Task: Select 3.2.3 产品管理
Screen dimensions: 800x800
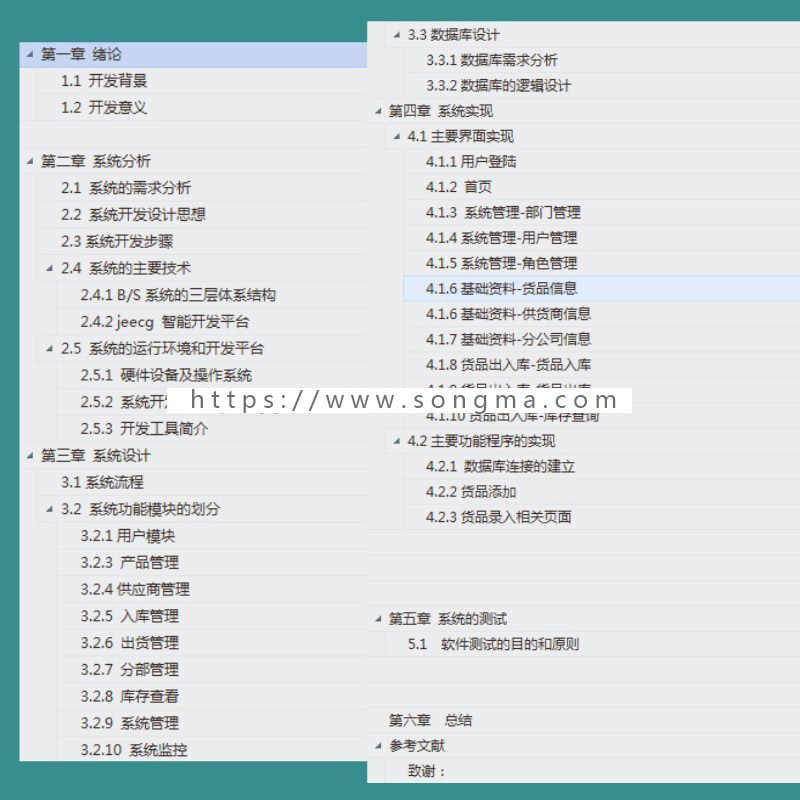Action: 130,562
